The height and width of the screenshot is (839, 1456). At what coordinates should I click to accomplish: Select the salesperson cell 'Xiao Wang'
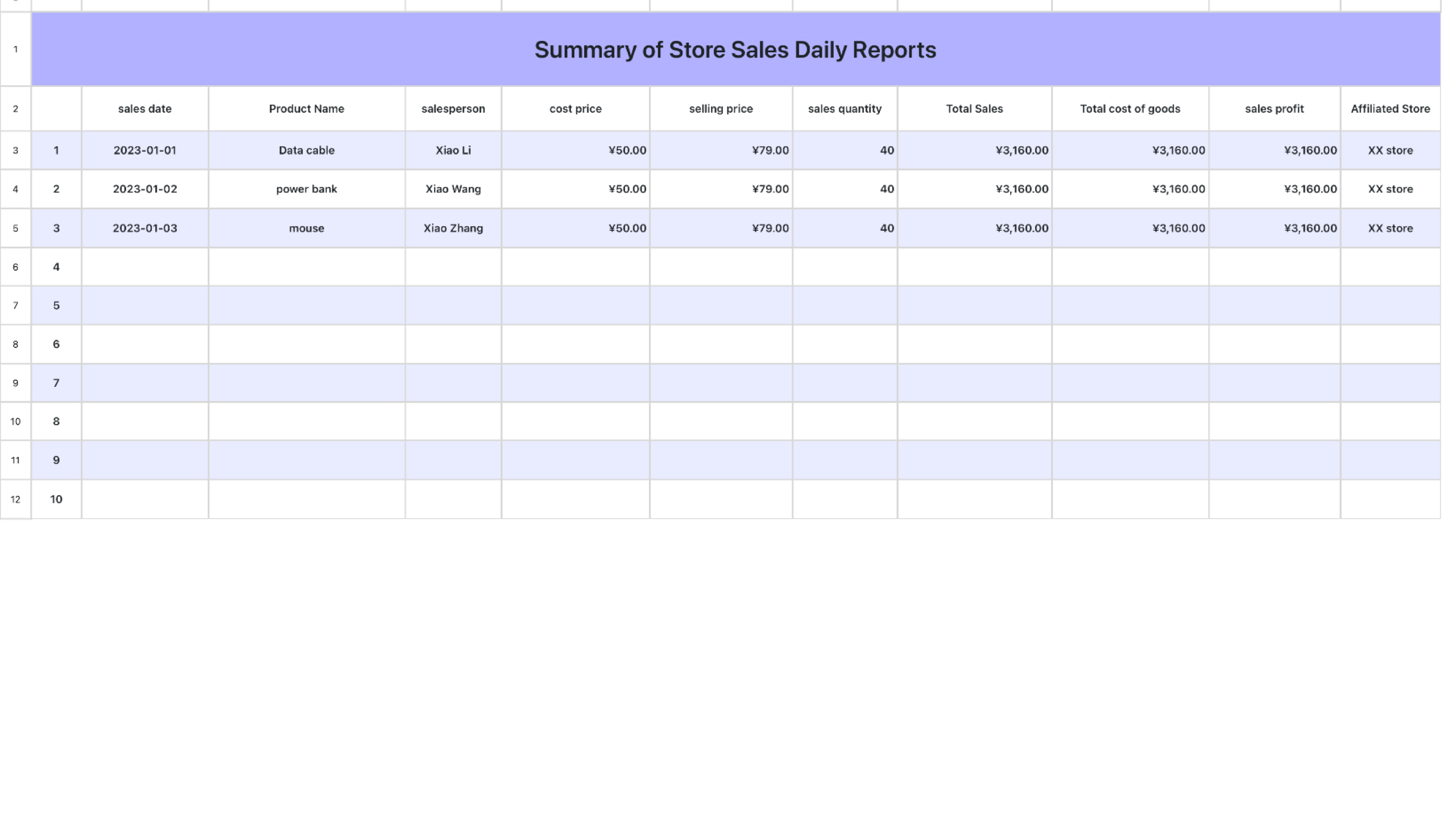[453, 188]
